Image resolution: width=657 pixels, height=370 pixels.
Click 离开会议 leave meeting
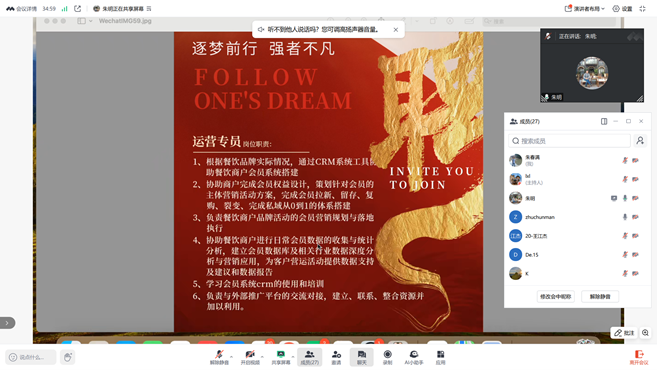tap(639, 357)
